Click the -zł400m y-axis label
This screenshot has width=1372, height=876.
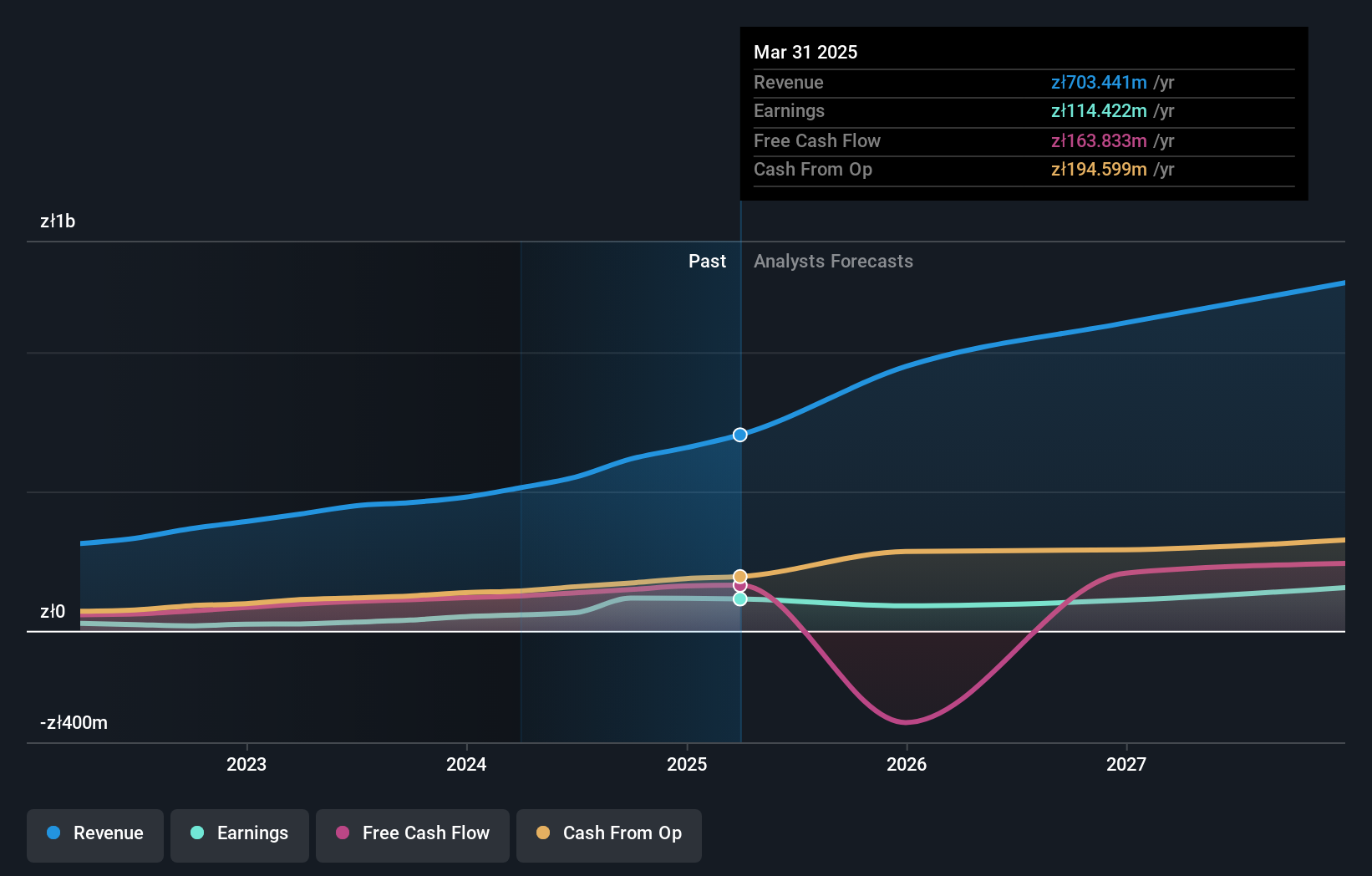(x=74, y=722)
